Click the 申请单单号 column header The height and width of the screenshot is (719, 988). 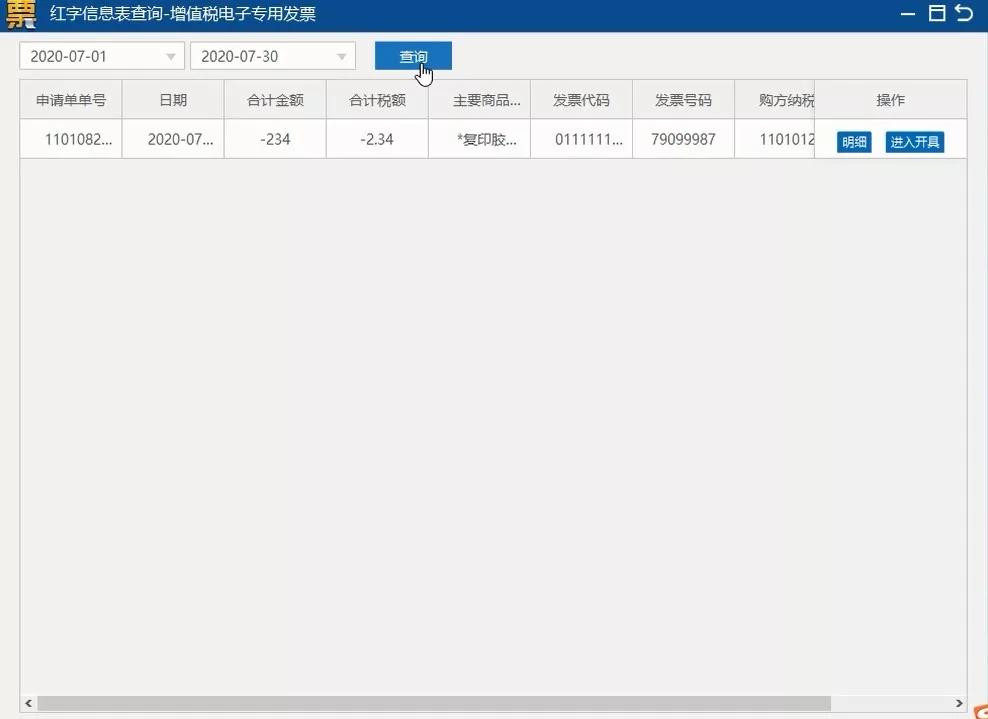coord(70,99)
